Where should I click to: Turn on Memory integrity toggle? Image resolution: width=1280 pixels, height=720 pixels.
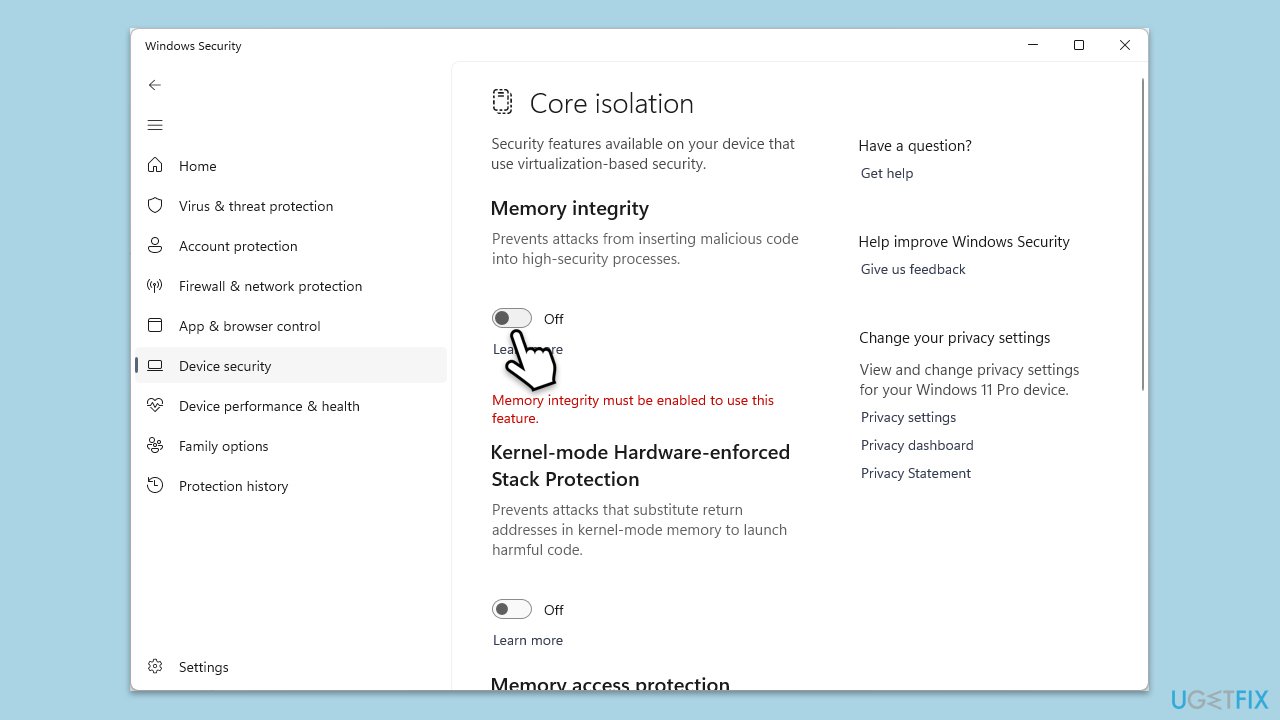[x=512, y=319]
